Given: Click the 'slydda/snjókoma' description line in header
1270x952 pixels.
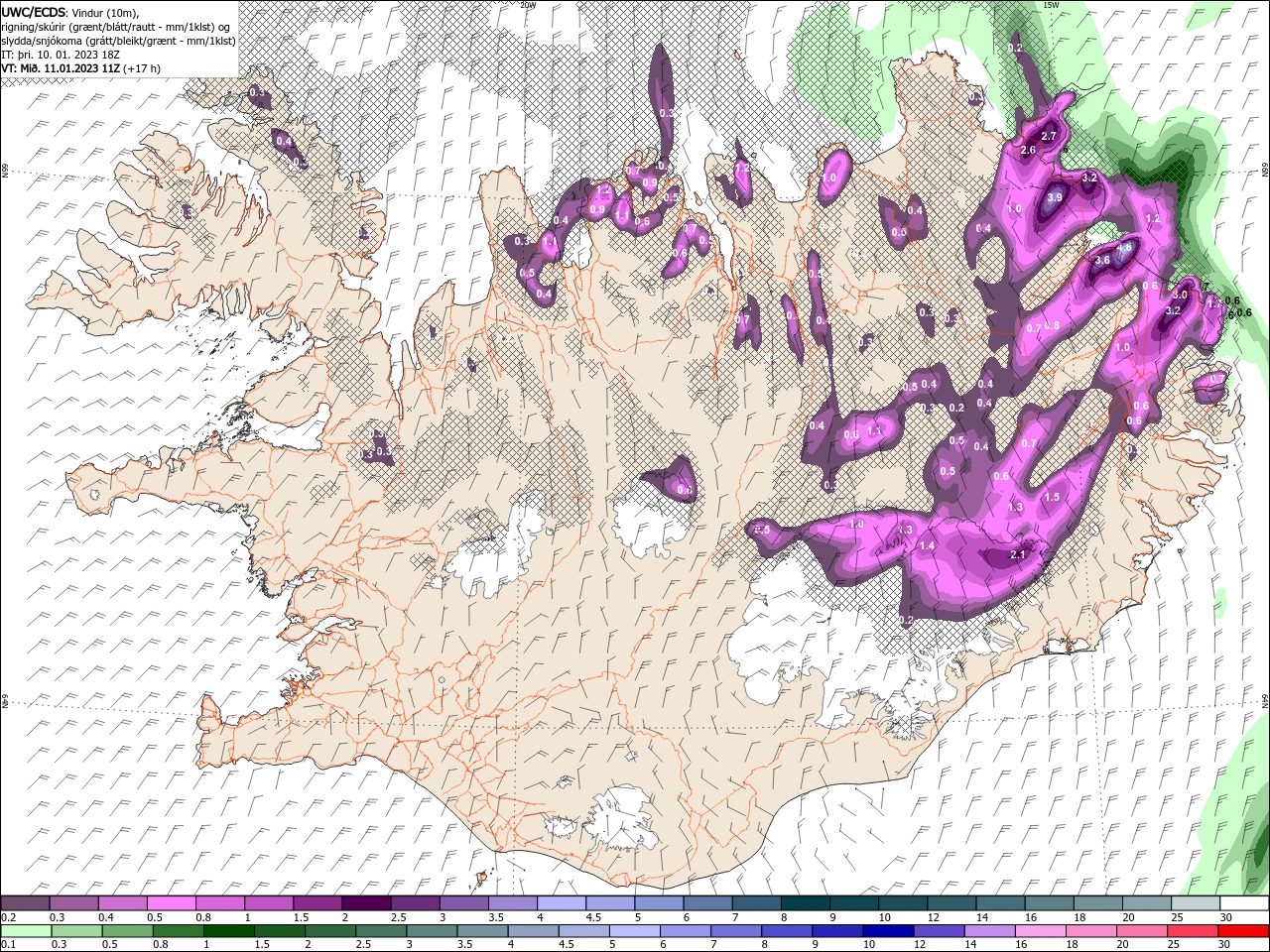Looking at the screenshot, I should click(x=118, y=41).
